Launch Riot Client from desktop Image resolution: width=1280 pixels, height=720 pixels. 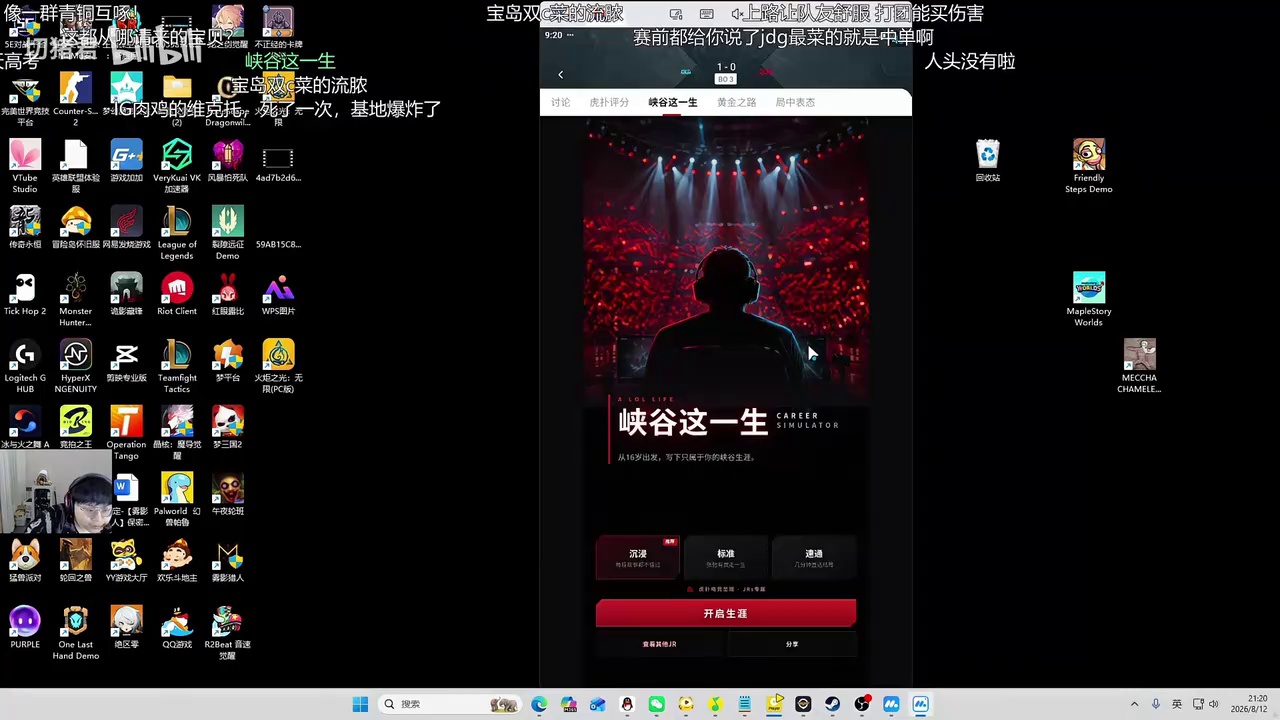177,294
